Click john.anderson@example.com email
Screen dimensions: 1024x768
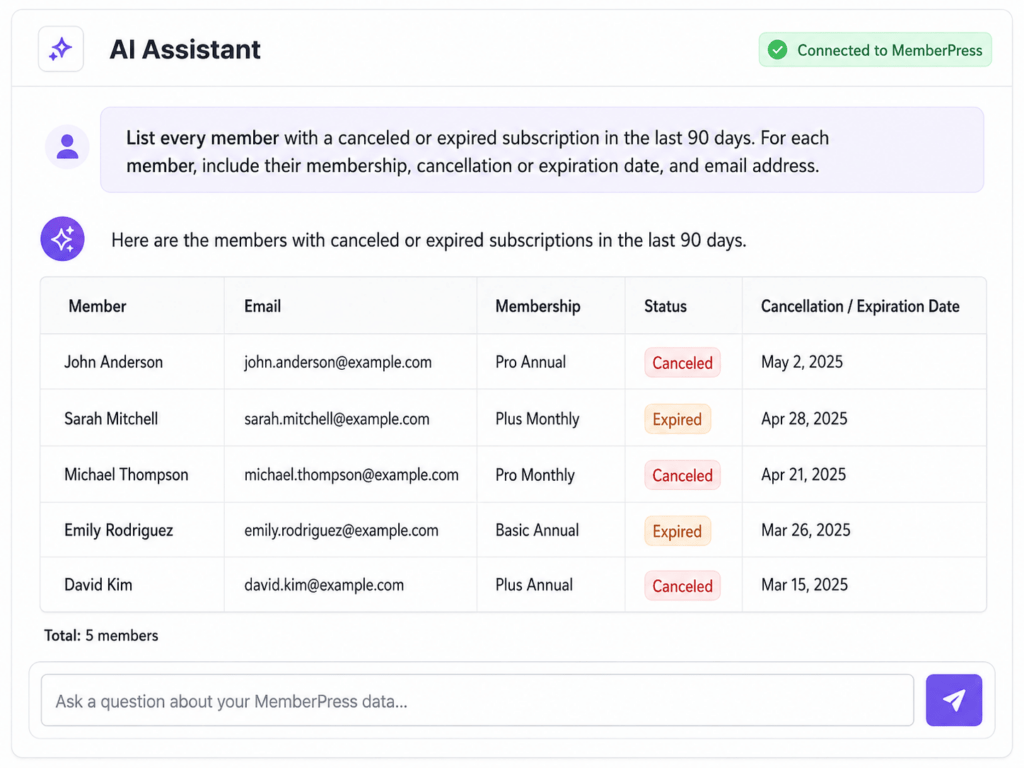pos(338,362)
